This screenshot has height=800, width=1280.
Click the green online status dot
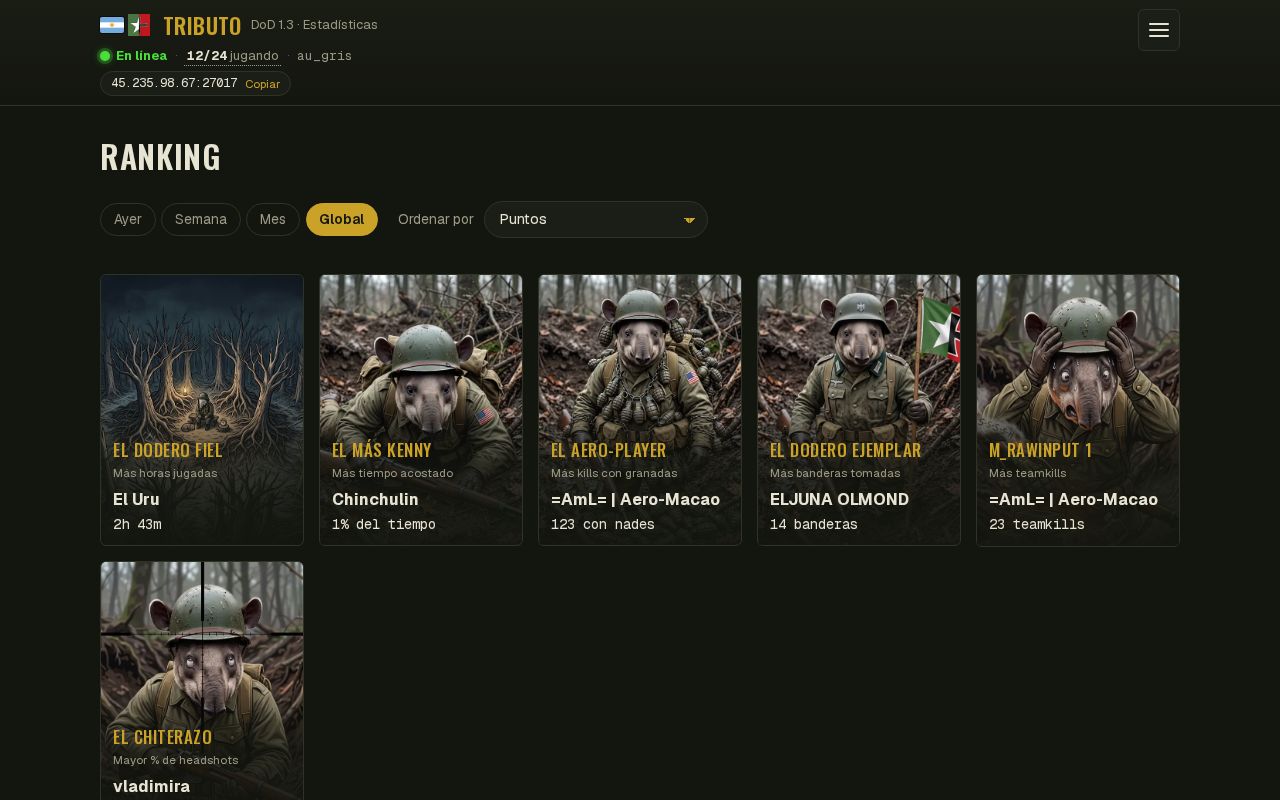[x=105, y=56]
